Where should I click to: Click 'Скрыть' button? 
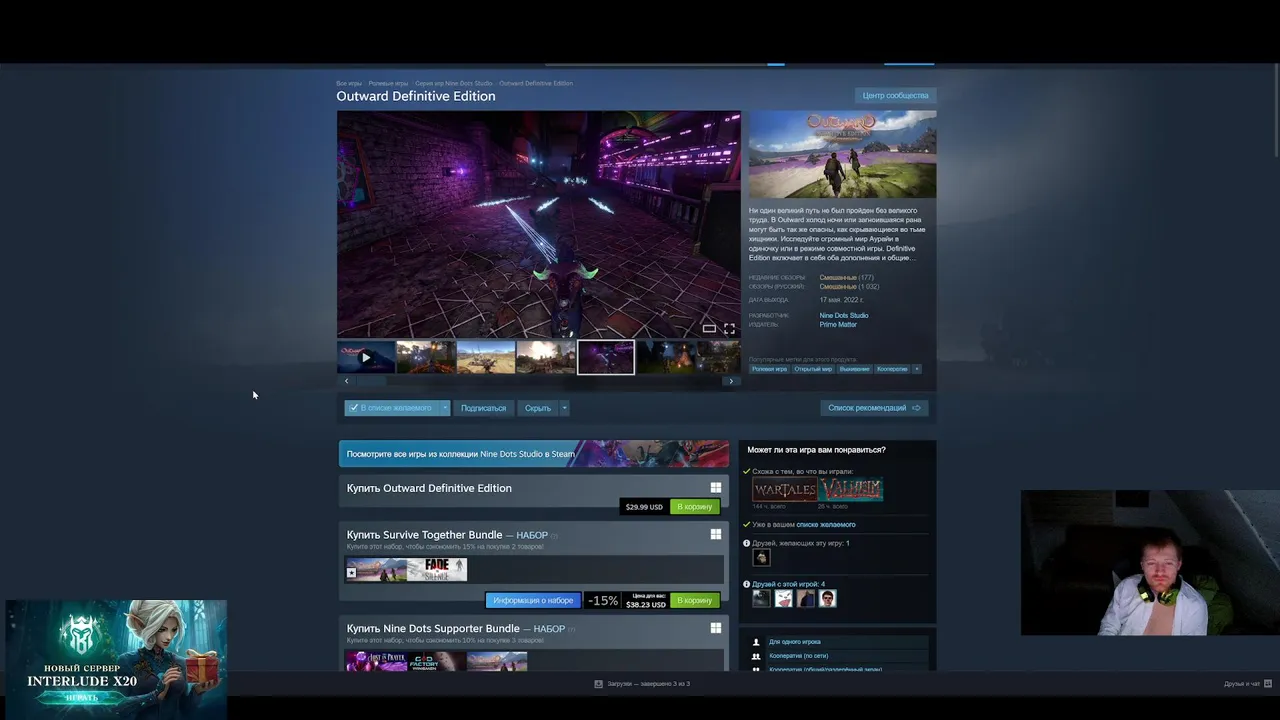(x=538, y=408)
